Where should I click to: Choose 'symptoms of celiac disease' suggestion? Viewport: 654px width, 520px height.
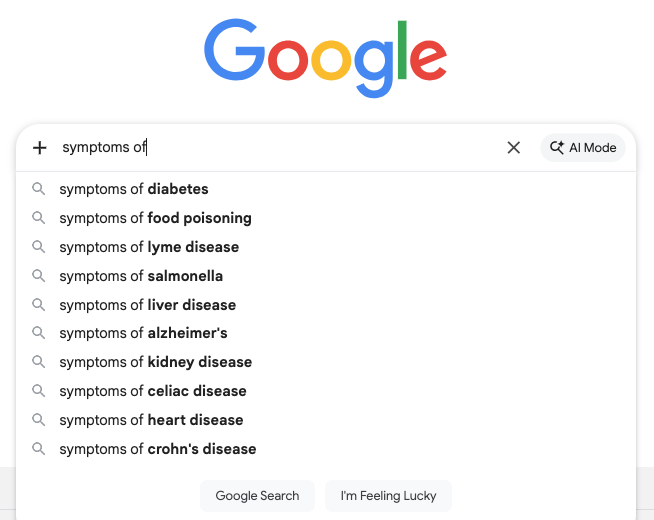click(153, 391)
